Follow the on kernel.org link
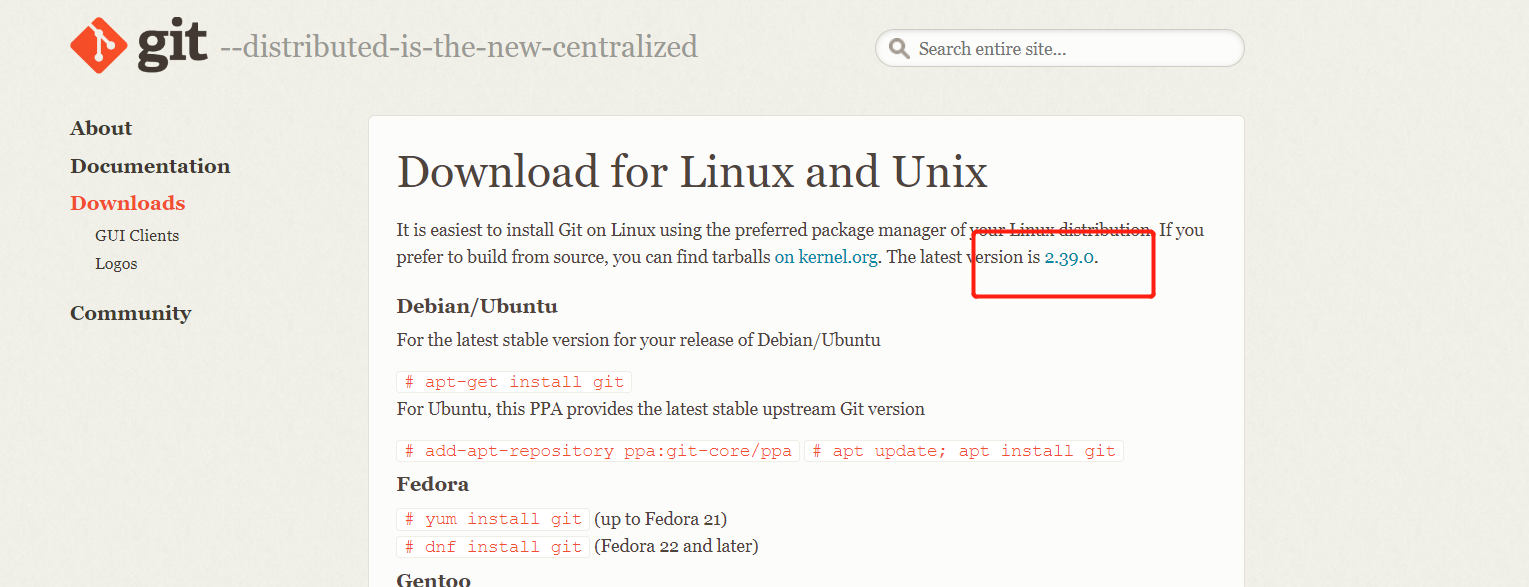Screen dimensions: 1529x587 click(x=826, y=257)
